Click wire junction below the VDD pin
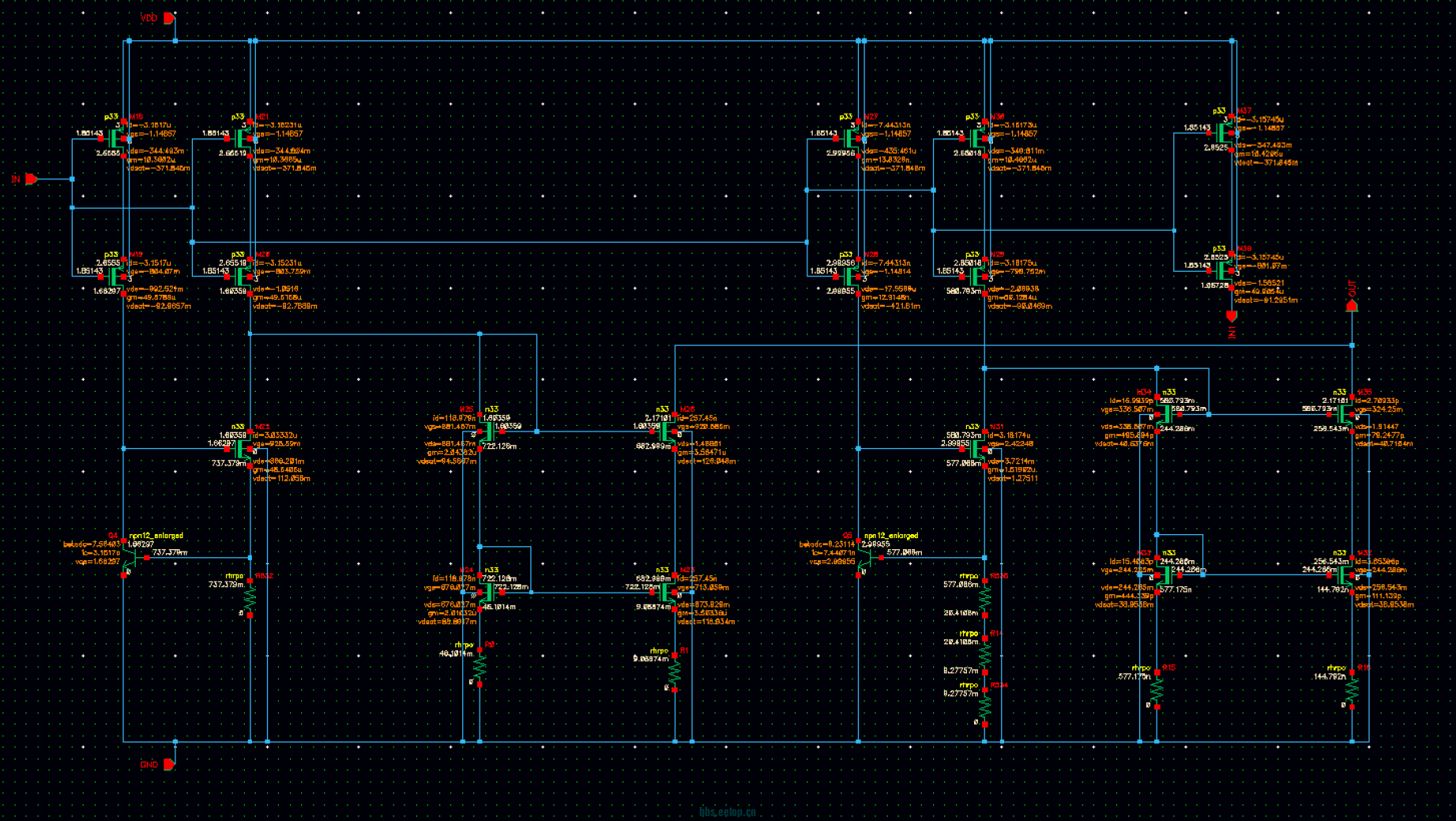 (x=175, y=40)
